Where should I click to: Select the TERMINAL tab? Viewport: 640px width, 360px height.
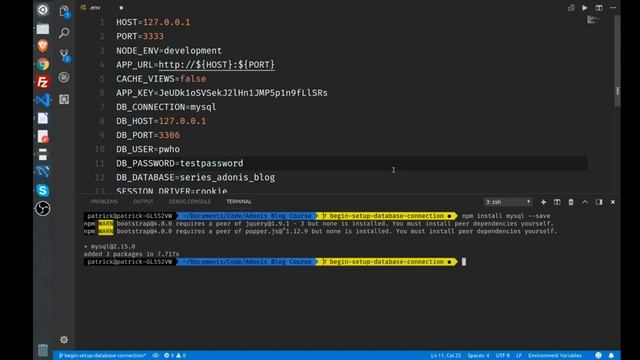(x=239, y=202)
